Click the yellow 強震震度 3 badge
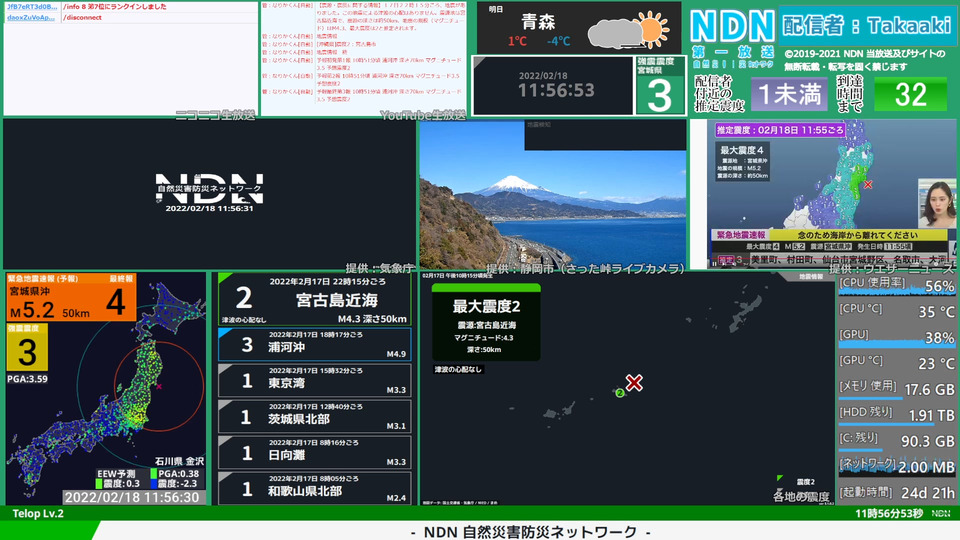Viewport: 960px width, 540px height. pos(27,347)
